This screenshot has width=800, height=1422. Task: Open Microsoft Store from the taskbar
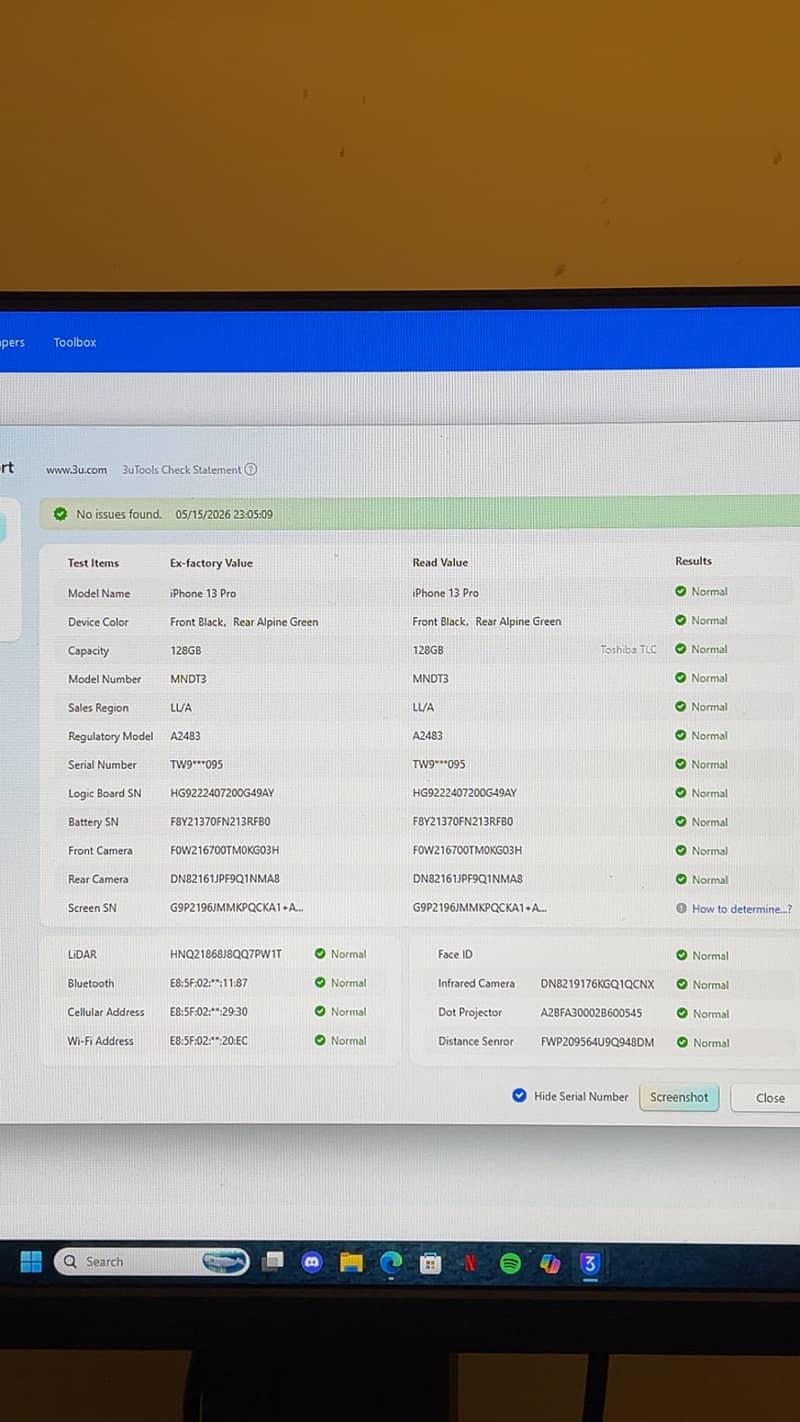coord(430,1263)
